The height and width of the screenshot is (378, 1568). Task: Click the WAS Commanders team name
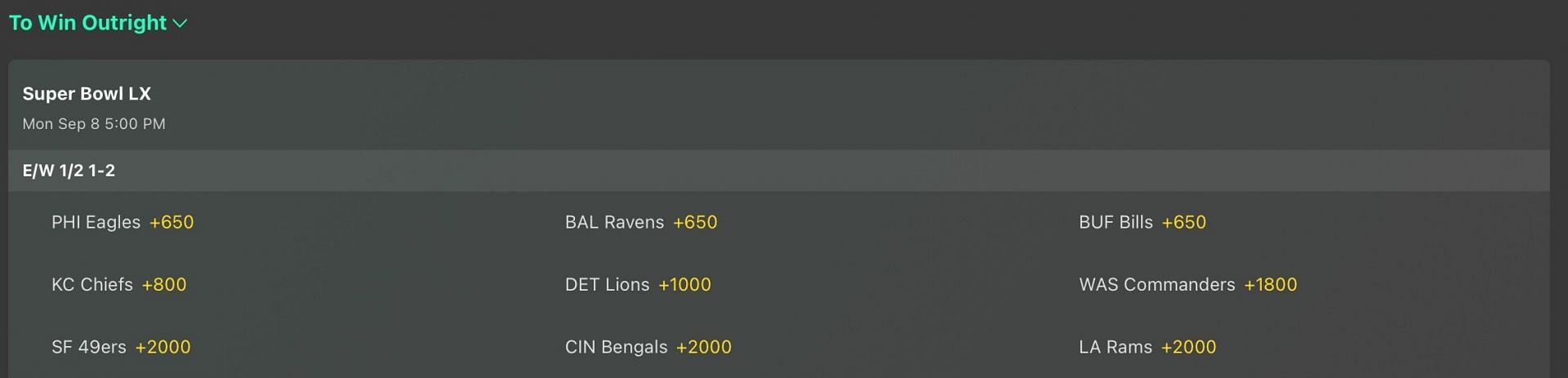click(1156, 285)
